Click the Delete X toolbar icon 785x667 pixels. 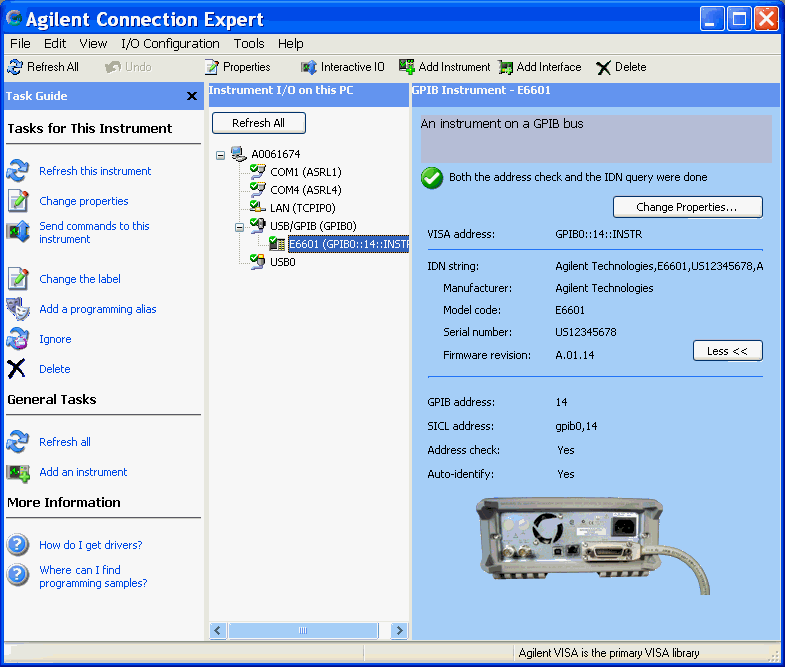(x=603, y=68)
